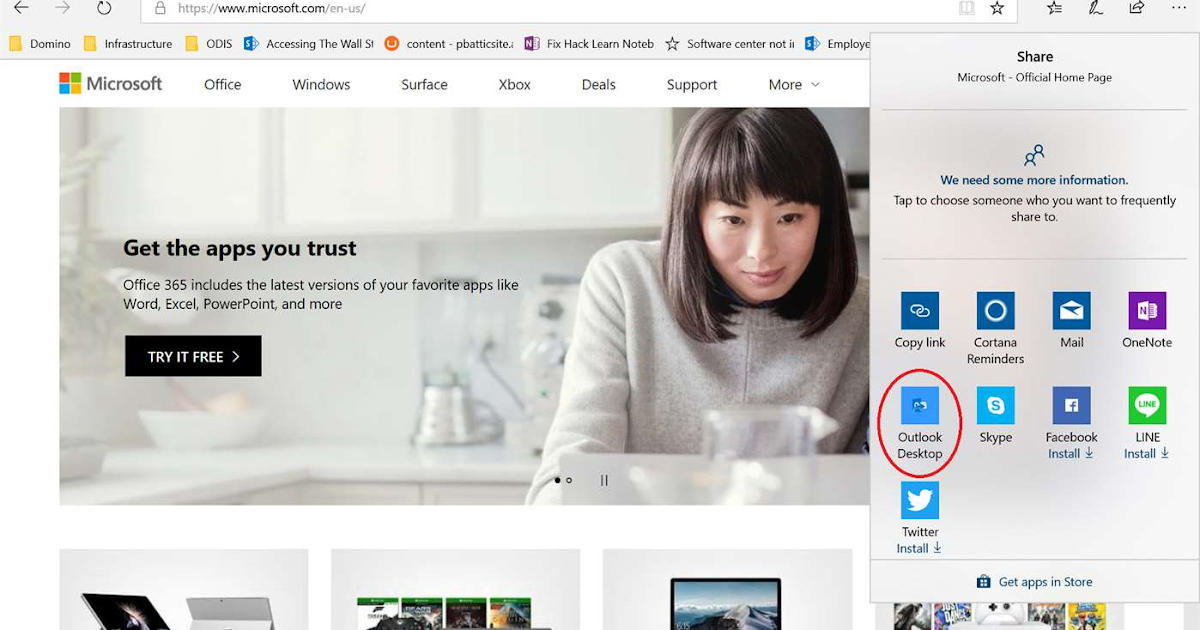This screenshot has height=630, width=1200.
Task: Open Software center not bookmark
Action: click(x=729, y=44)
